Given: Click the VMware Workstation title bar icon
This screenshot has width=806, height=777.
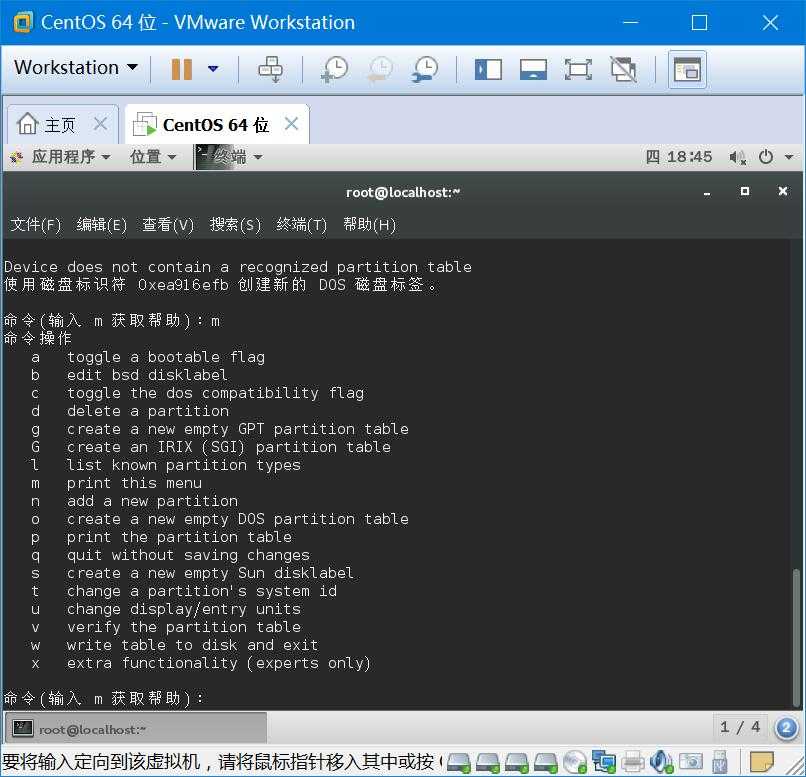Looking at the screenshot, I should click(23, 23).
